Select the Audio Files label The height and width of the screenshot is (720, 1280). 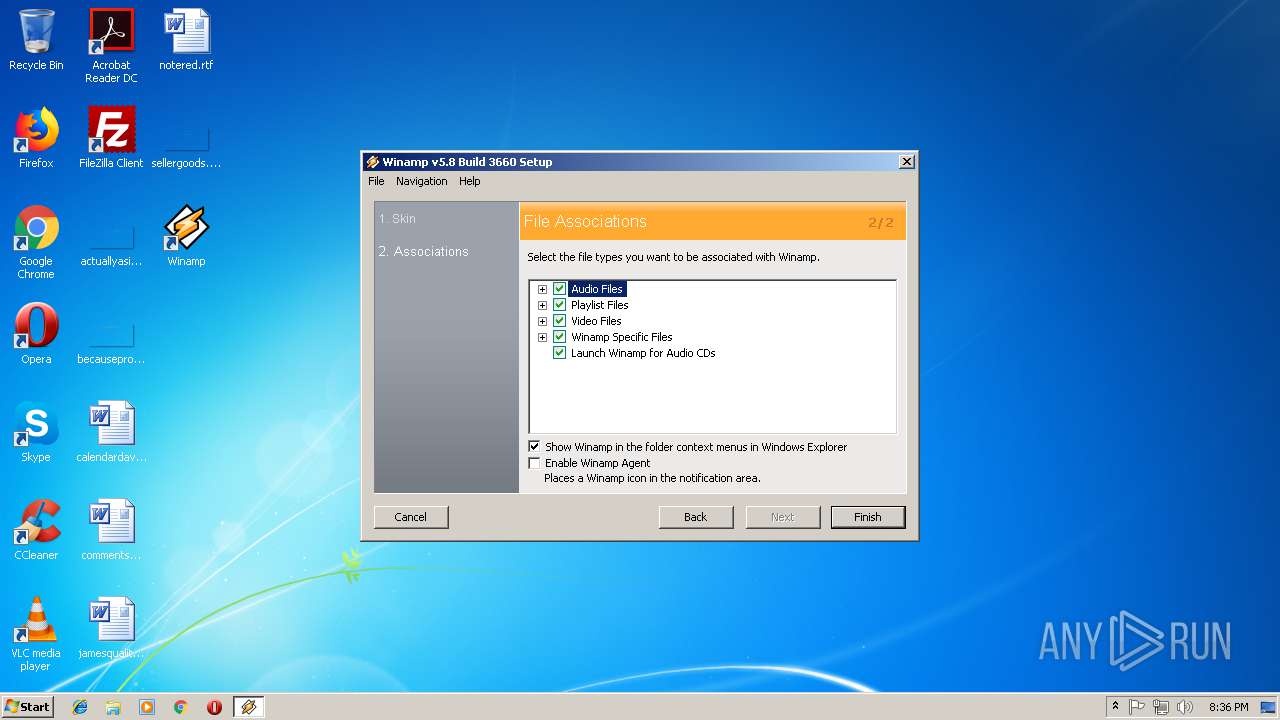(x=597, y=289)
